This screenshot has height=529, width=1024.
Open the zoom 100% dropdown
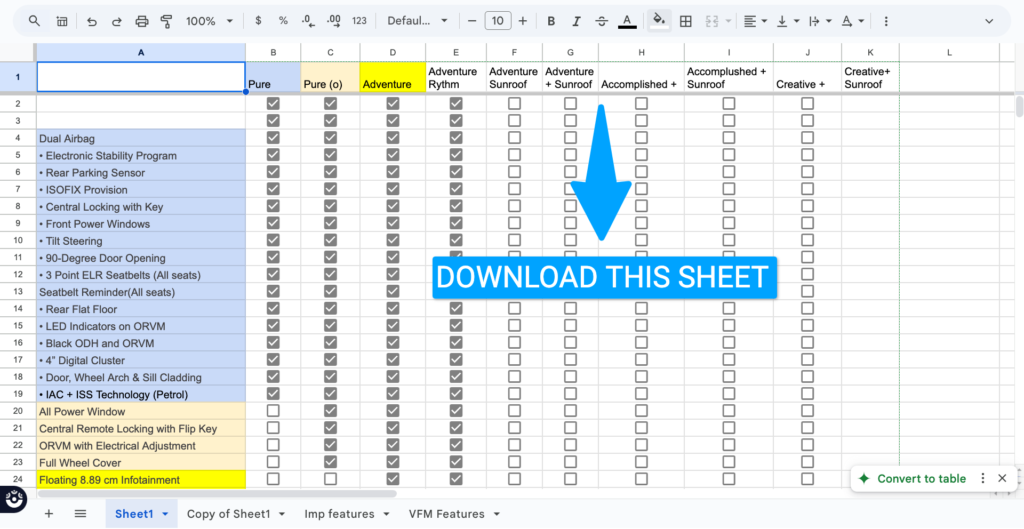point(210,21)
